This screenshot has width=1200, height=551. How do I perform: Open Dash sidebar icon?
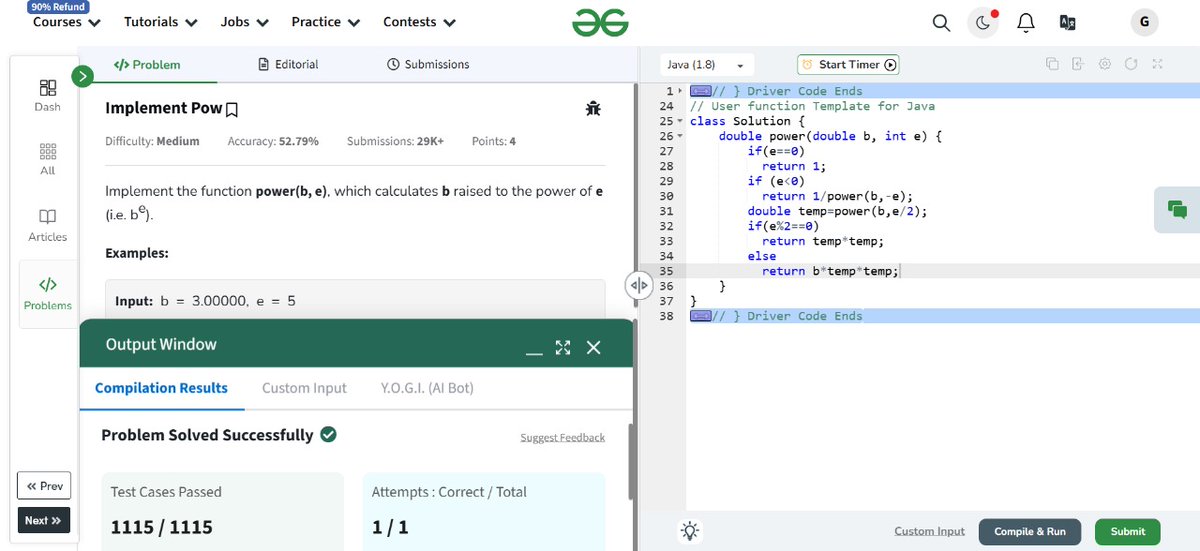pos(47,96)
